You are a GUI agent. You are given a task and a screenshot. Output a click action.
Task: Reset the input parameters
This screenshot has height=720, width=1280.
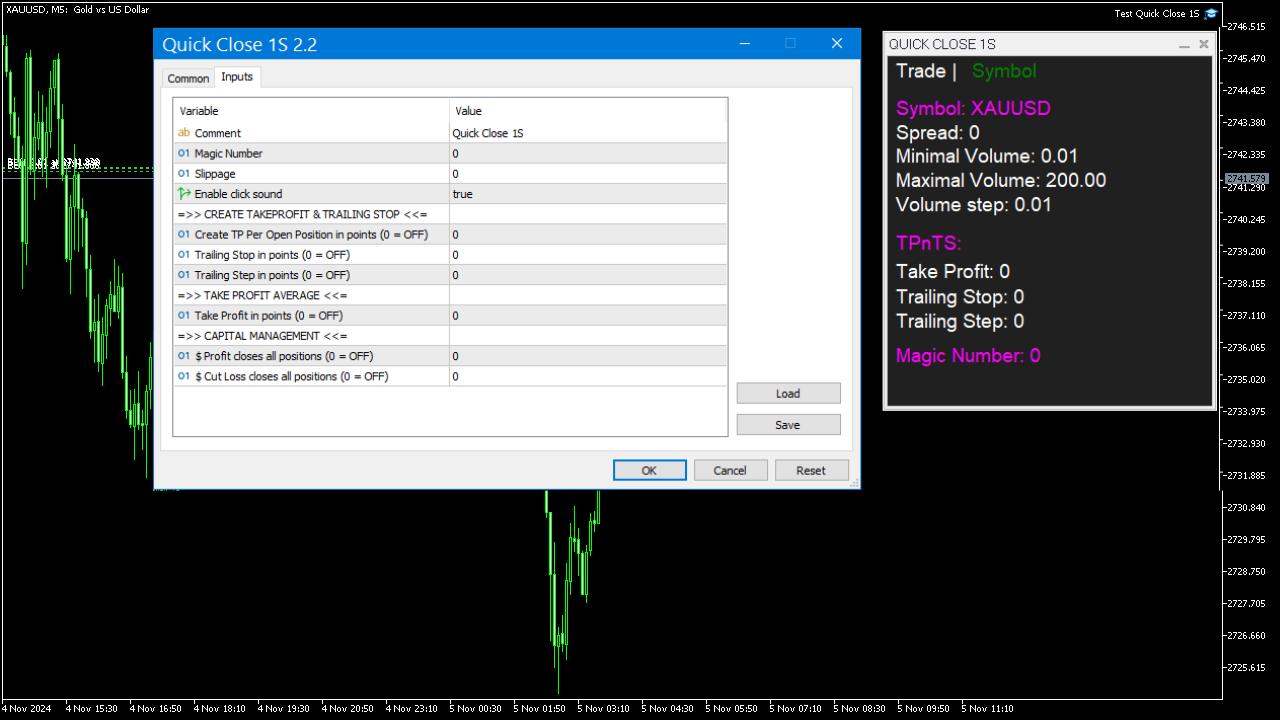pyautogui.click(x=811, y=469)
